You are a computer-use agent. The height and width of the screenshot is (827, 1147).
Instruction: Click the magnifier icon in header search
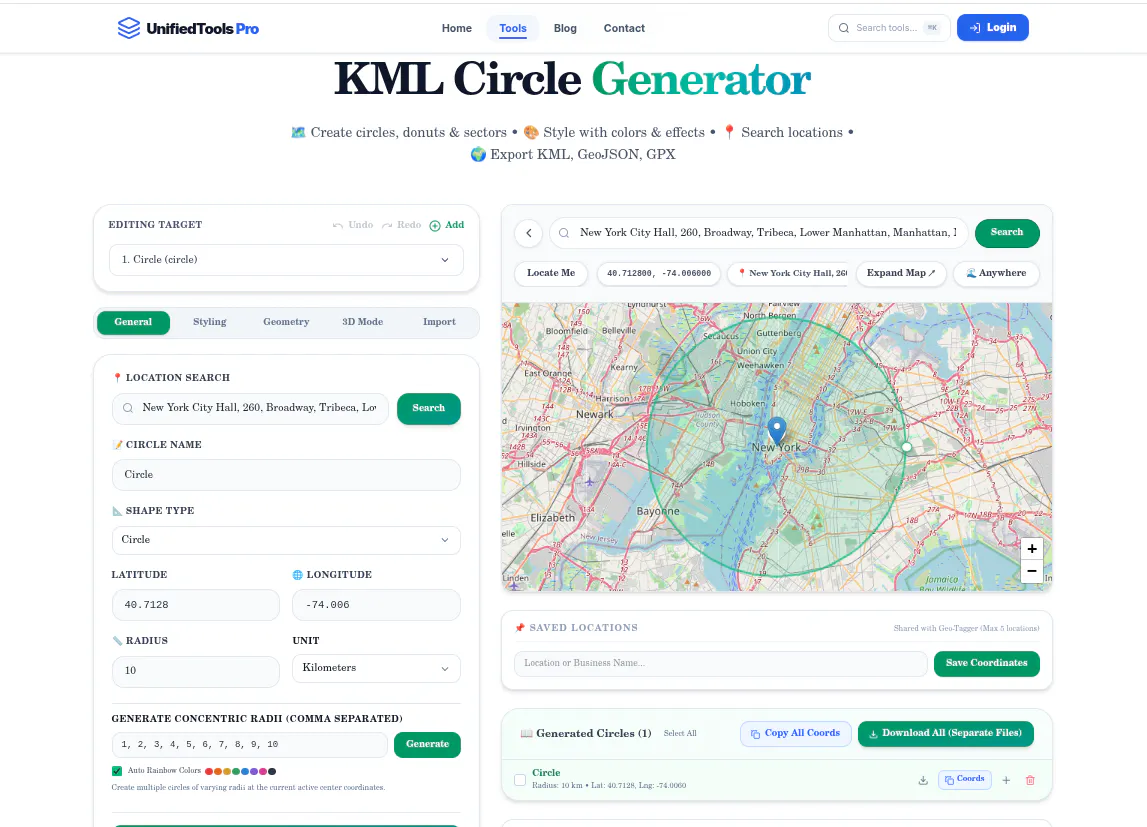pyautogui.click(x=843, y=28)
